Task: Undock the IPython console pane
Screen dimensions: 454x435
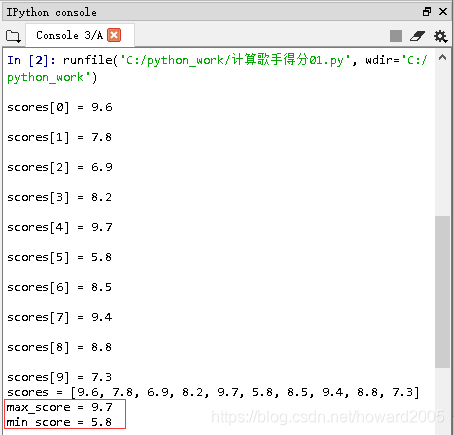Action: pyautogui.click(x=427, y=12)
